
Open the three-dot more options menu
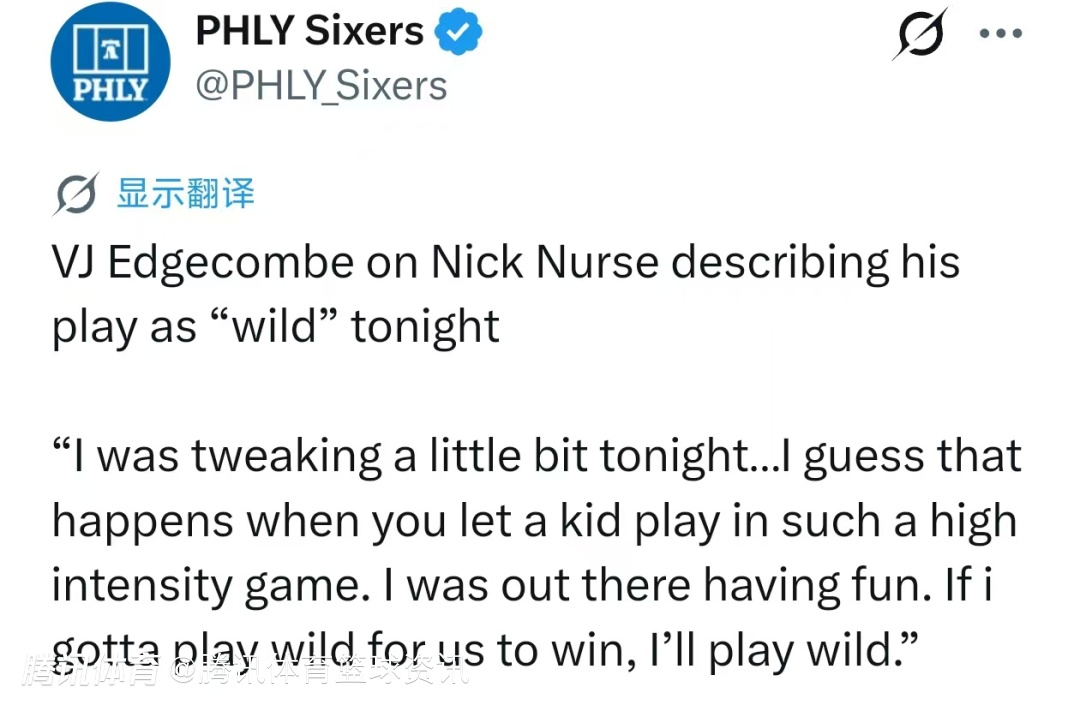tap(1000, 34)
